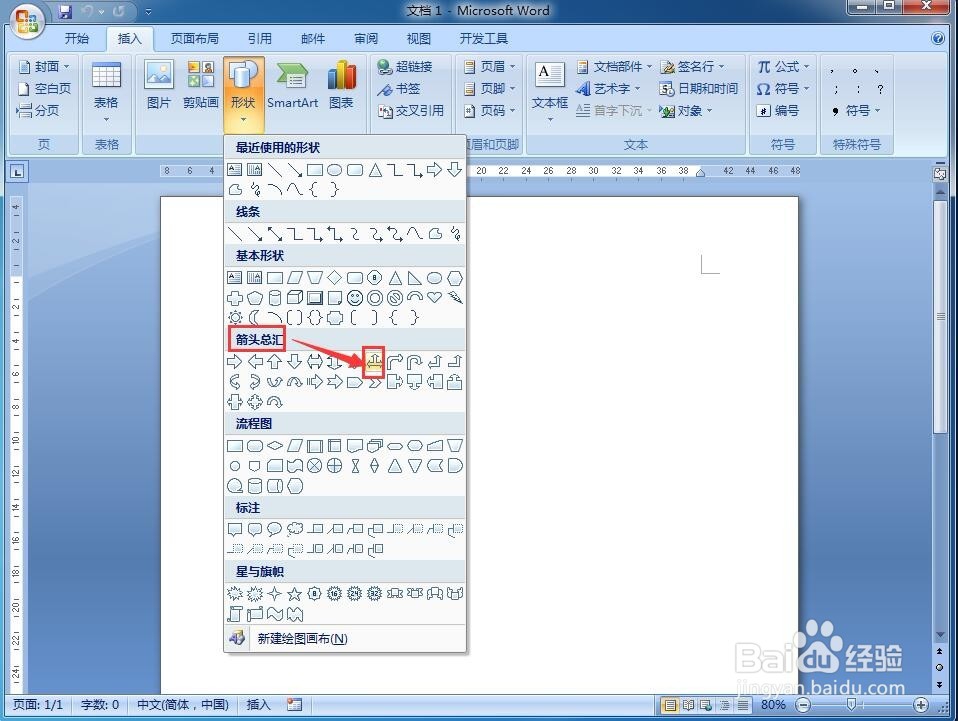Screen dimensions: 958x721
Task: Insert a blank page
Action: (x=44, y=89)
